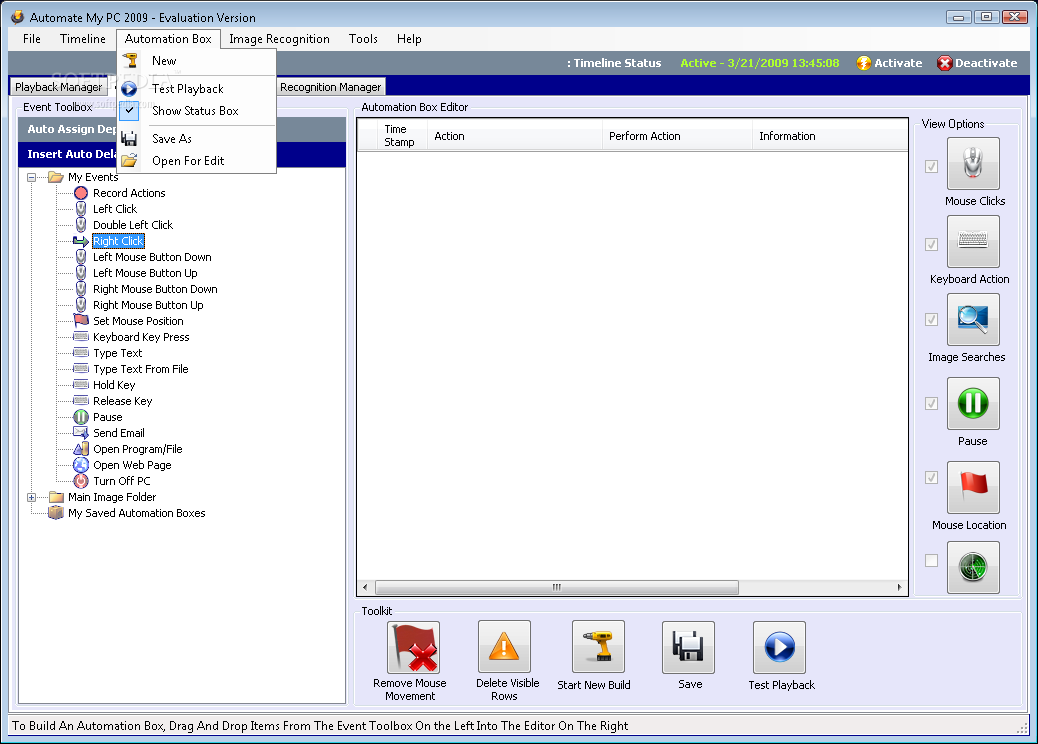Click the green Pause view option button
Image resolution: width=1038 pixels, height=744 pixels.
[972, 403]
